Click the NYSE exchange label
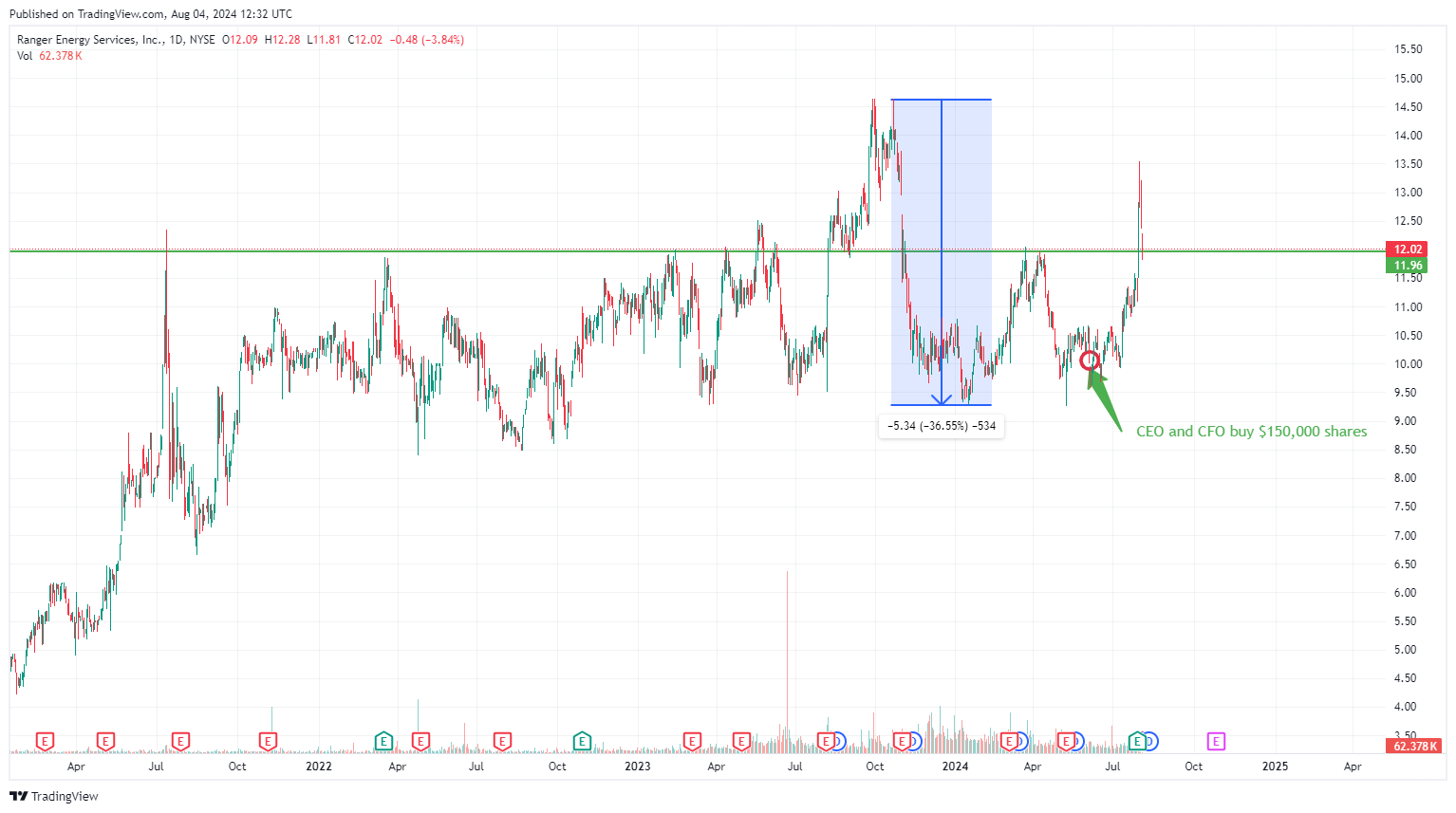The image size is (1456, 813). [x=202, y=40]
